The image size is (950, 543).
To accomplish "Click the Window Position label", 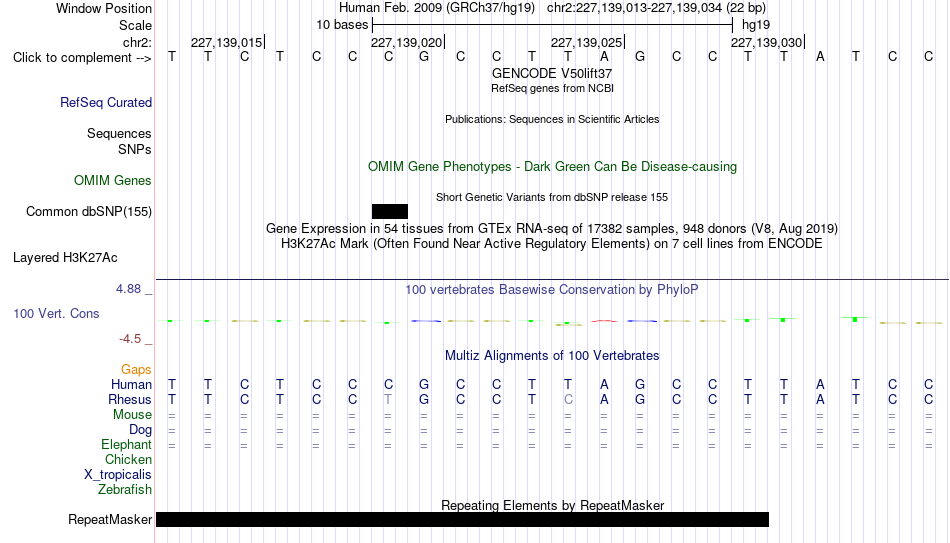I will click(104, 8).
